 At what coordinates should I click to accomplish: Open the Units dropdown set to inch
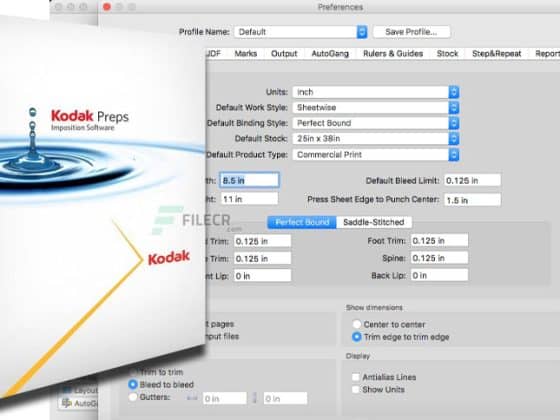376,92
